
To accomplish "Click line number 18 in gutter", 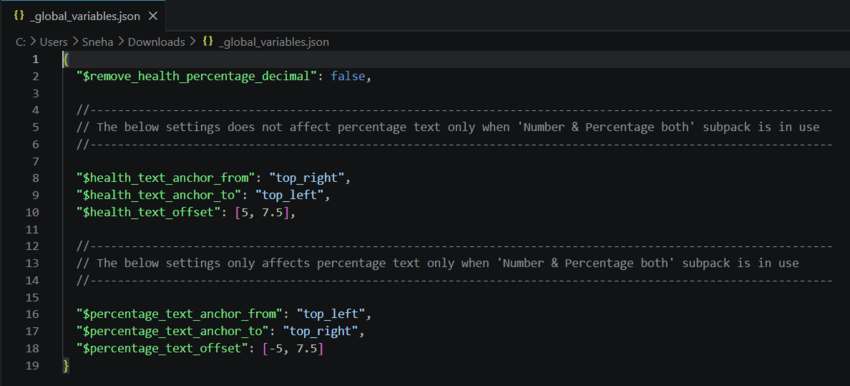I will [33, 348].
